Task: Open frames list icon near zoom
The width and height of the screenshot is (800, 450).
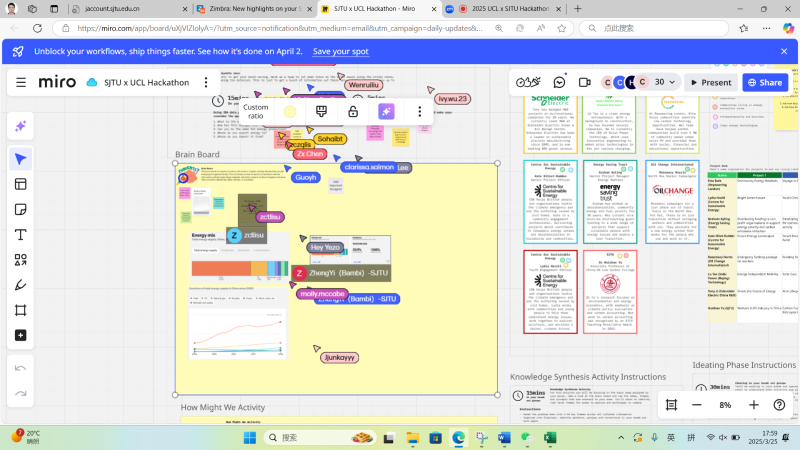Action: [x=671, y=405]
